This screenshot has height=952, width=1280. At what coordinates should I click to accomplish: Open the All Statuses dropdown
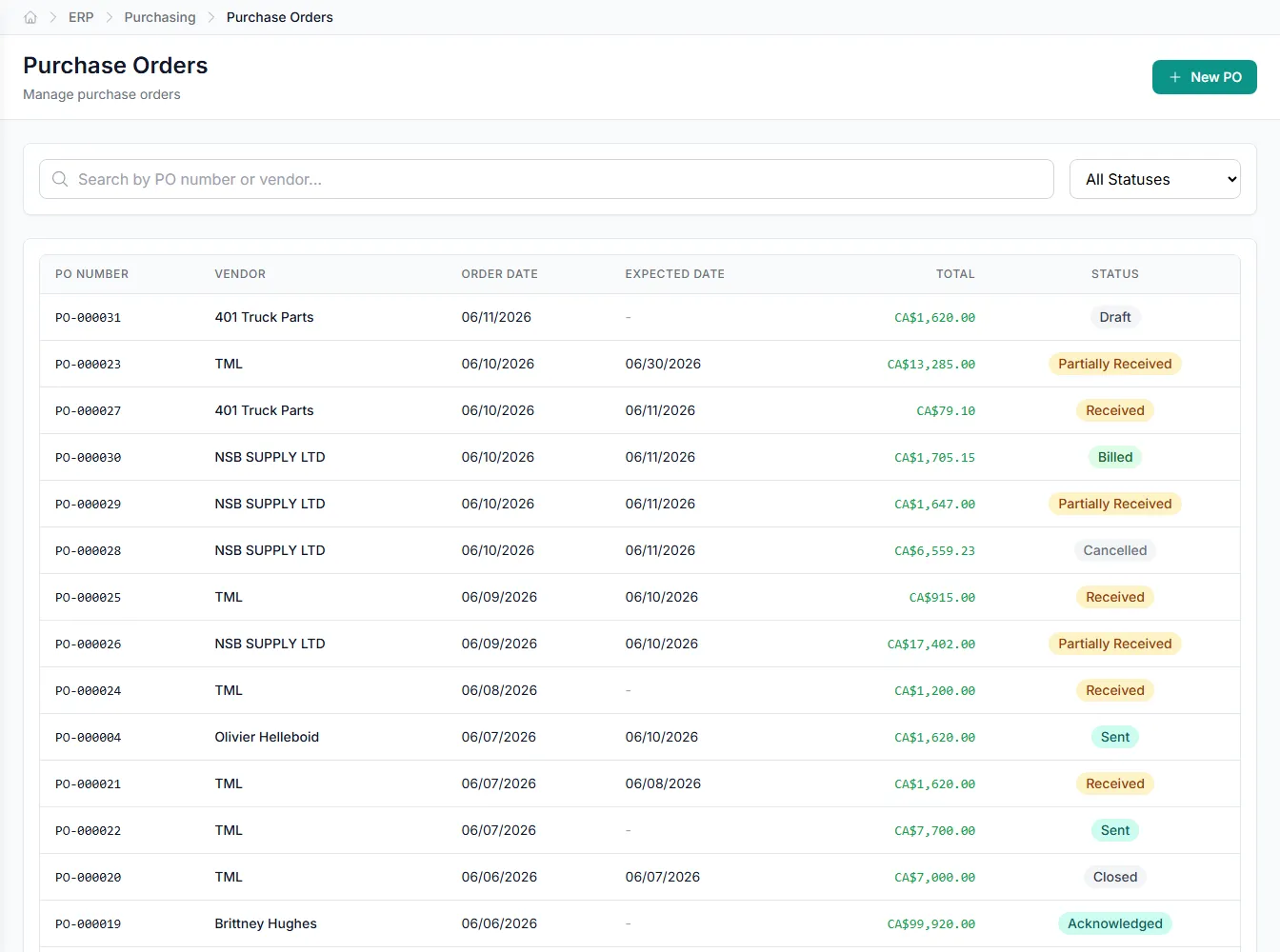[x=1155, y=179]
